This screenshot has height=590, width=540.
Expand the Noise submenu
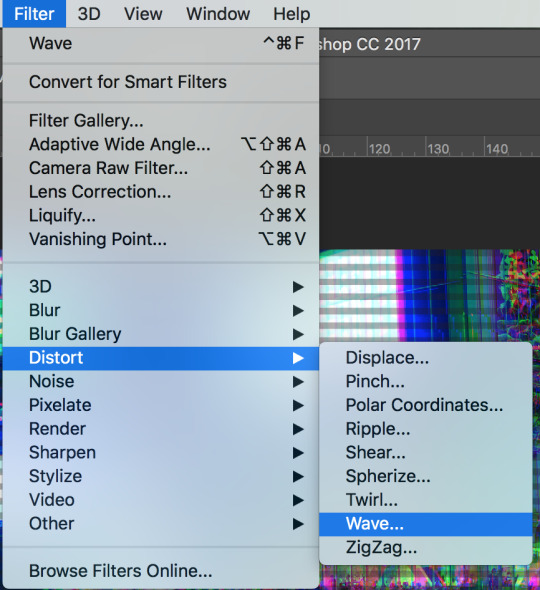[161, 382]
